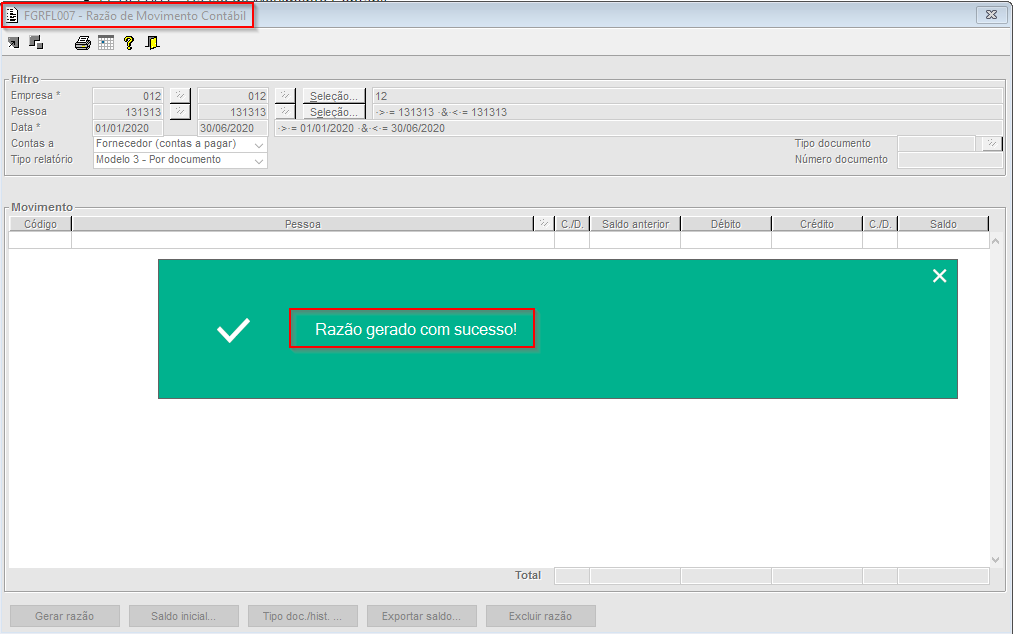Open the calendar grid toolbar icon

(106, 43)
